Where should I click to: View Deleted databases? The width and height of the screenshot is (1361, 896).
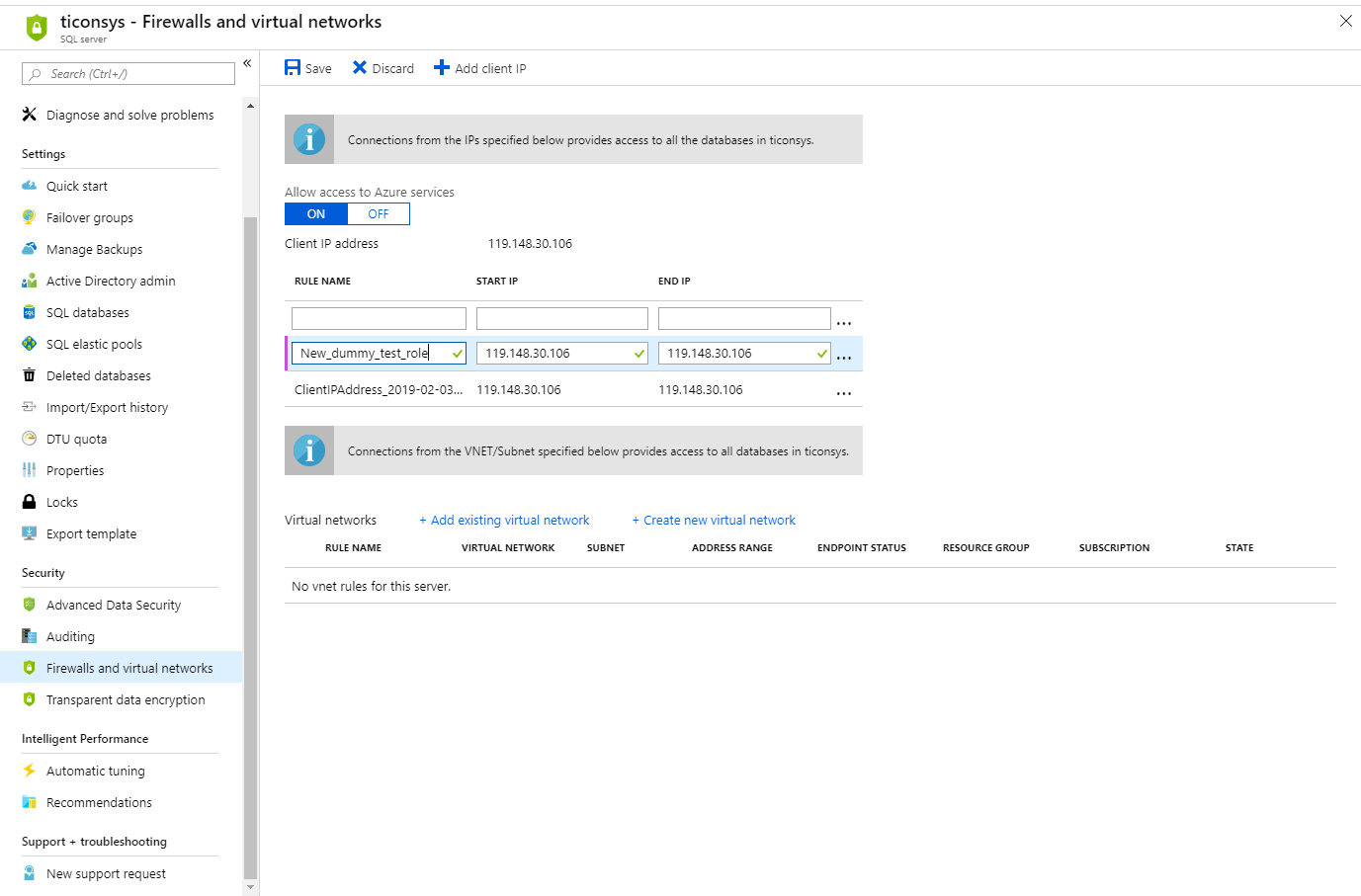click(x=98, y=375)
